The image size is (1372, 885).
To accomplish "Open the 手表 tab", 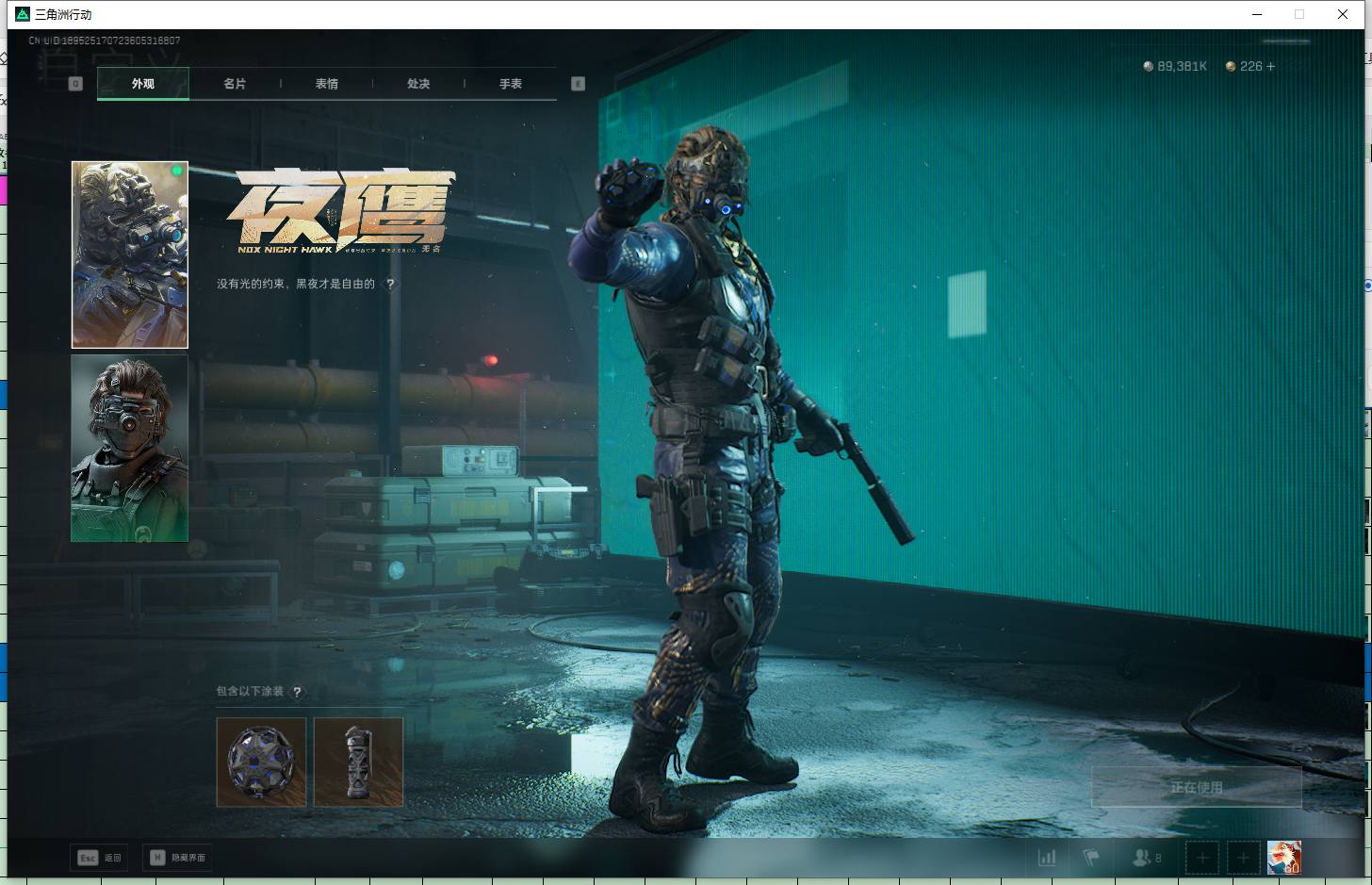I will (511, 84).
